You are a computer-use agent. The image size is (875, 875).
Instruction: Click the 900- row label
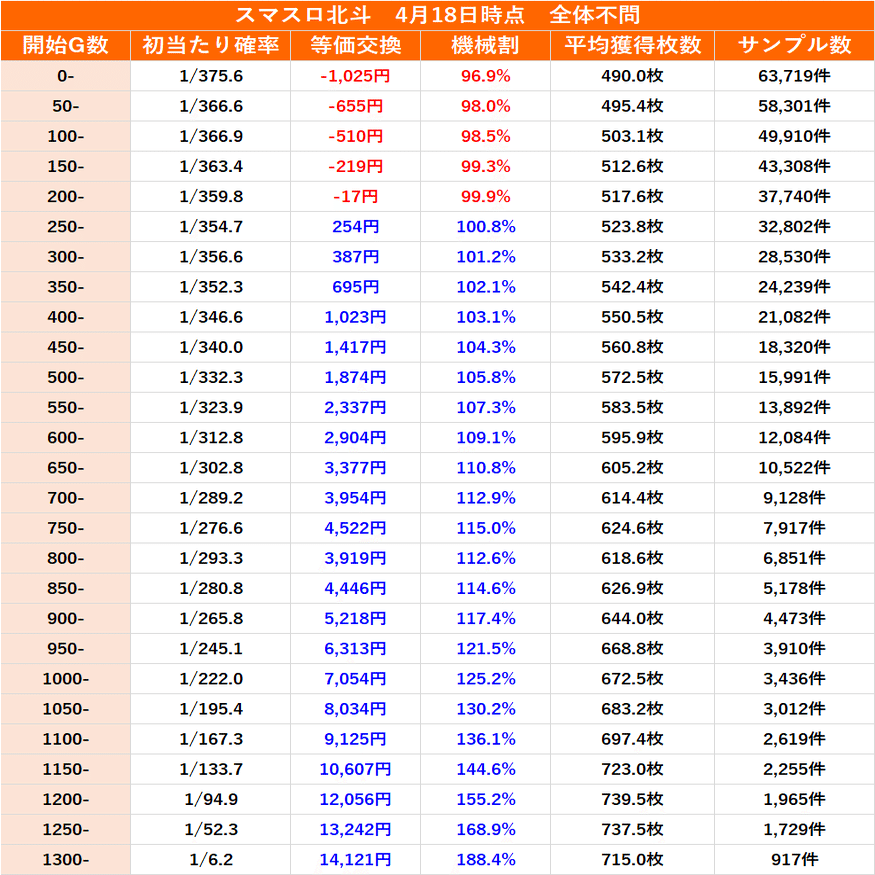[65, 618]
